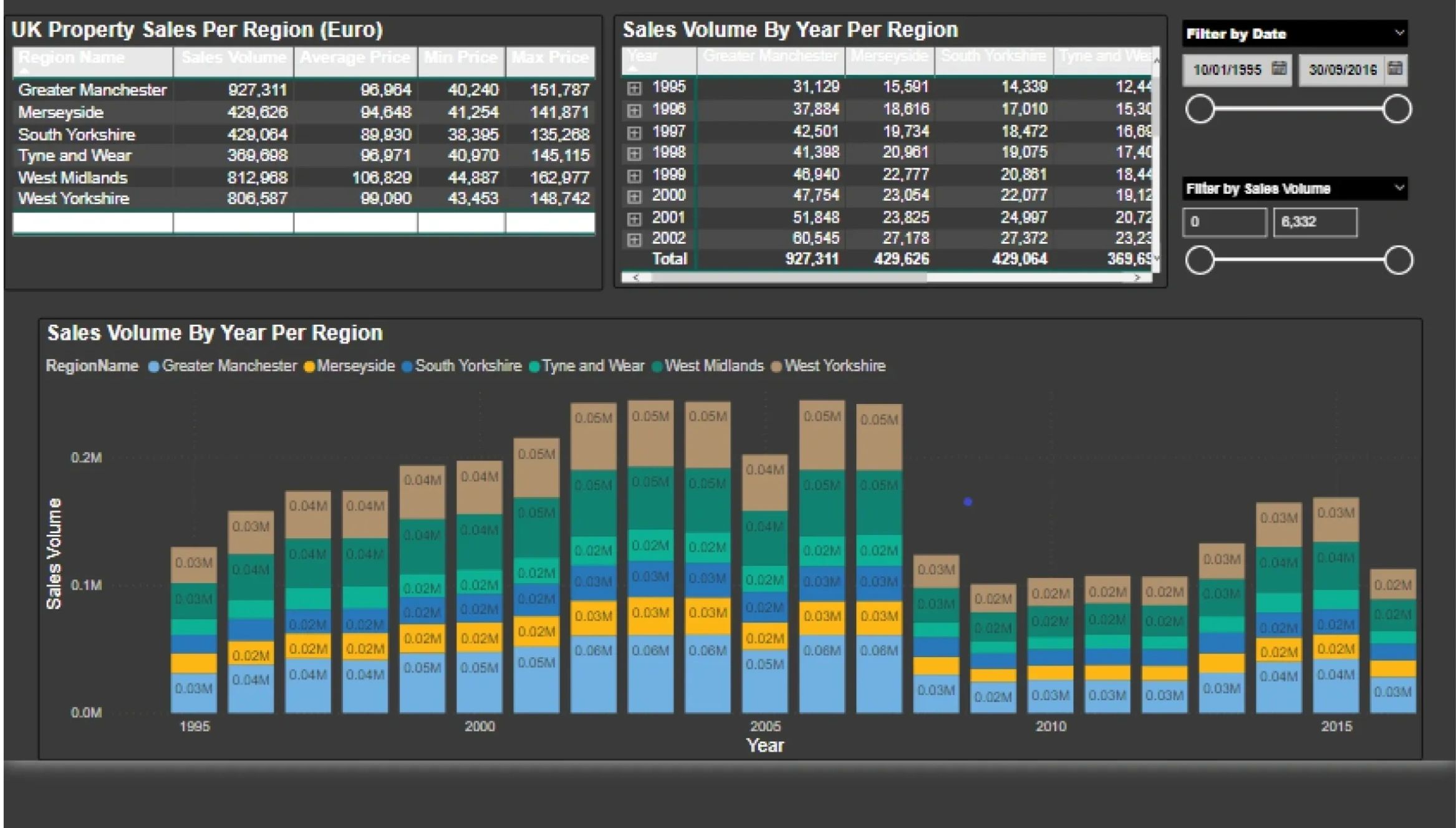Sort matrix by the Year column header
Screen dimensions: 1456x828
[x=659, y=60]
